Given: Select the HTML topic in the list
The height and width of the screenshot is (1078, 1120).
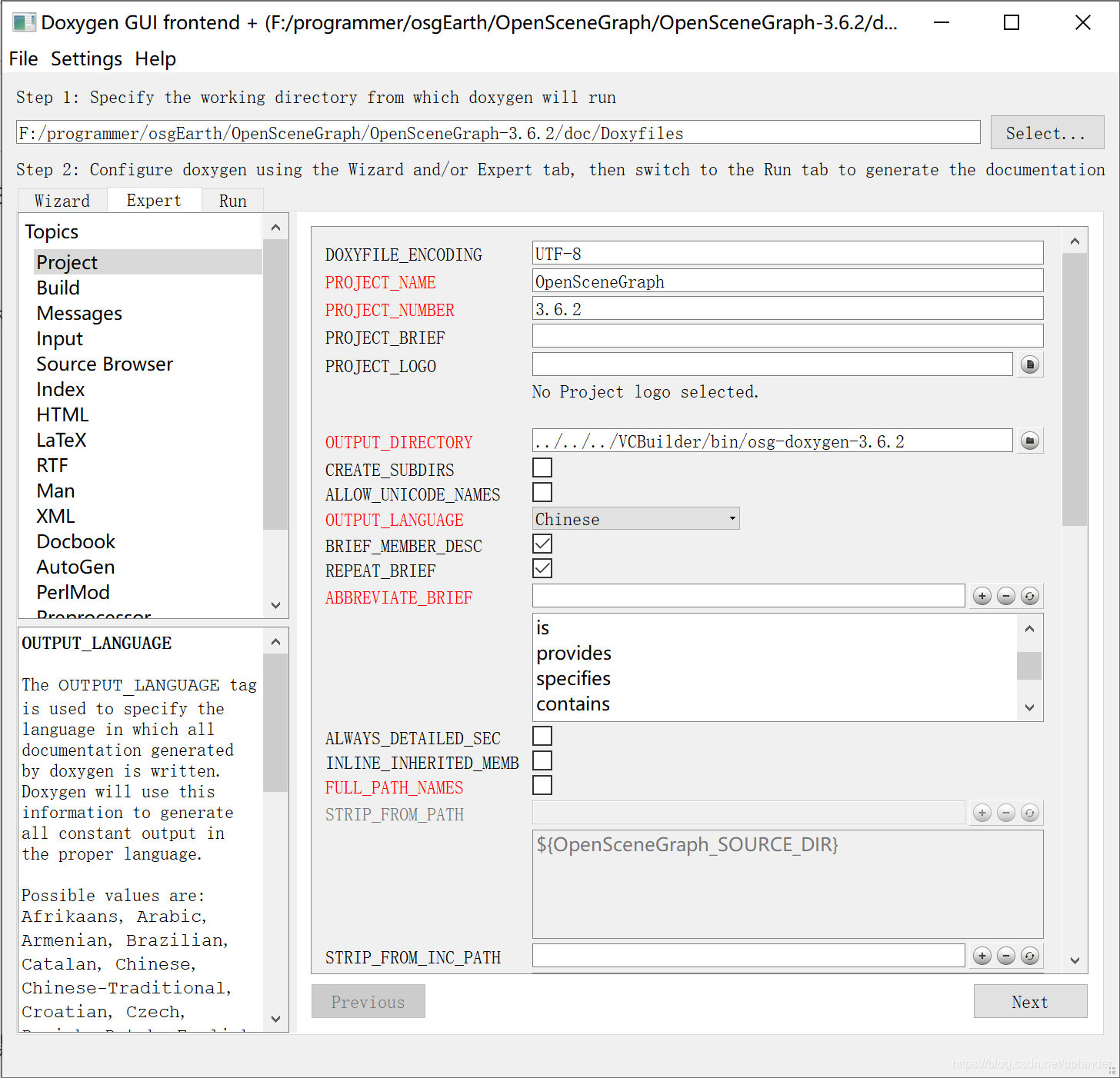Looking at the screenshot, I should coord(62,414).
